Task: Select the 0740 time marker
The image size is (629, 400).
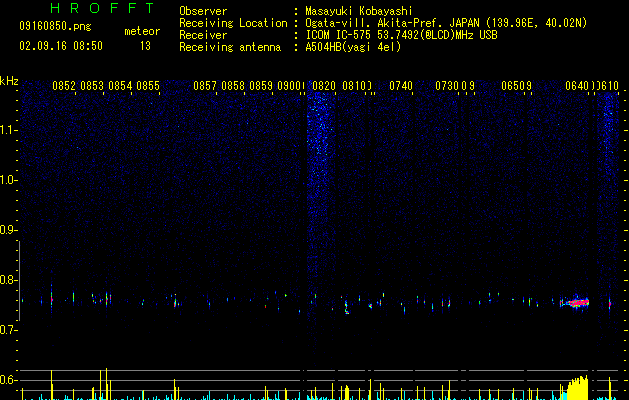Action: pos(401,86)
